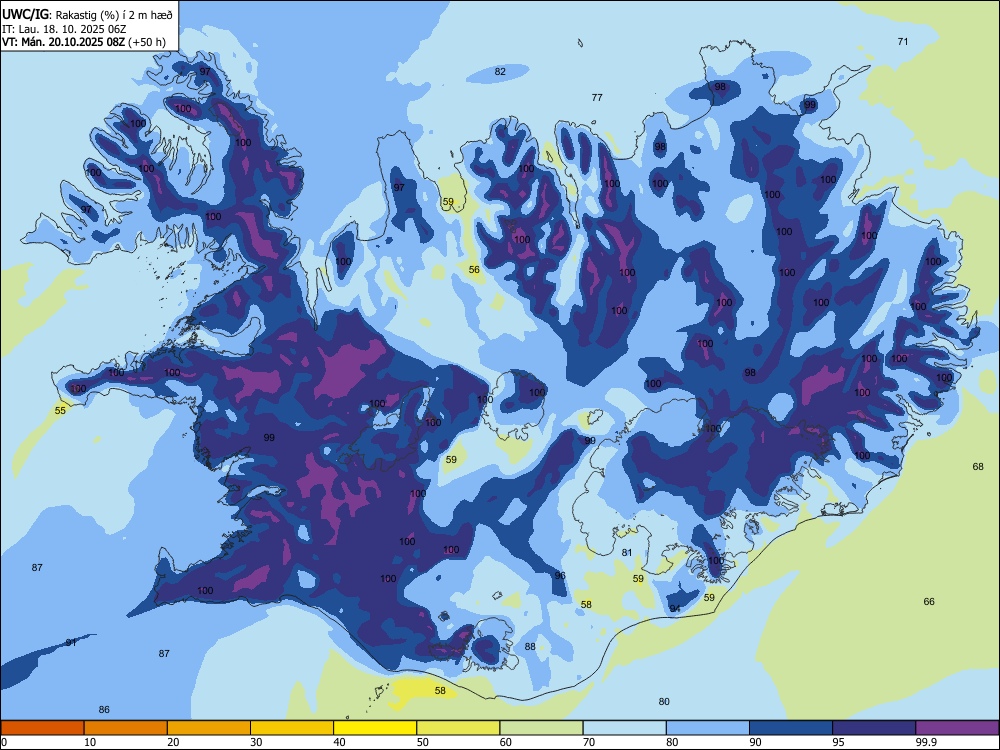Choose the light green 60–70 legend swatch
The width and height of the screenshot is (1000, 750).
click(x=541, y=728)
